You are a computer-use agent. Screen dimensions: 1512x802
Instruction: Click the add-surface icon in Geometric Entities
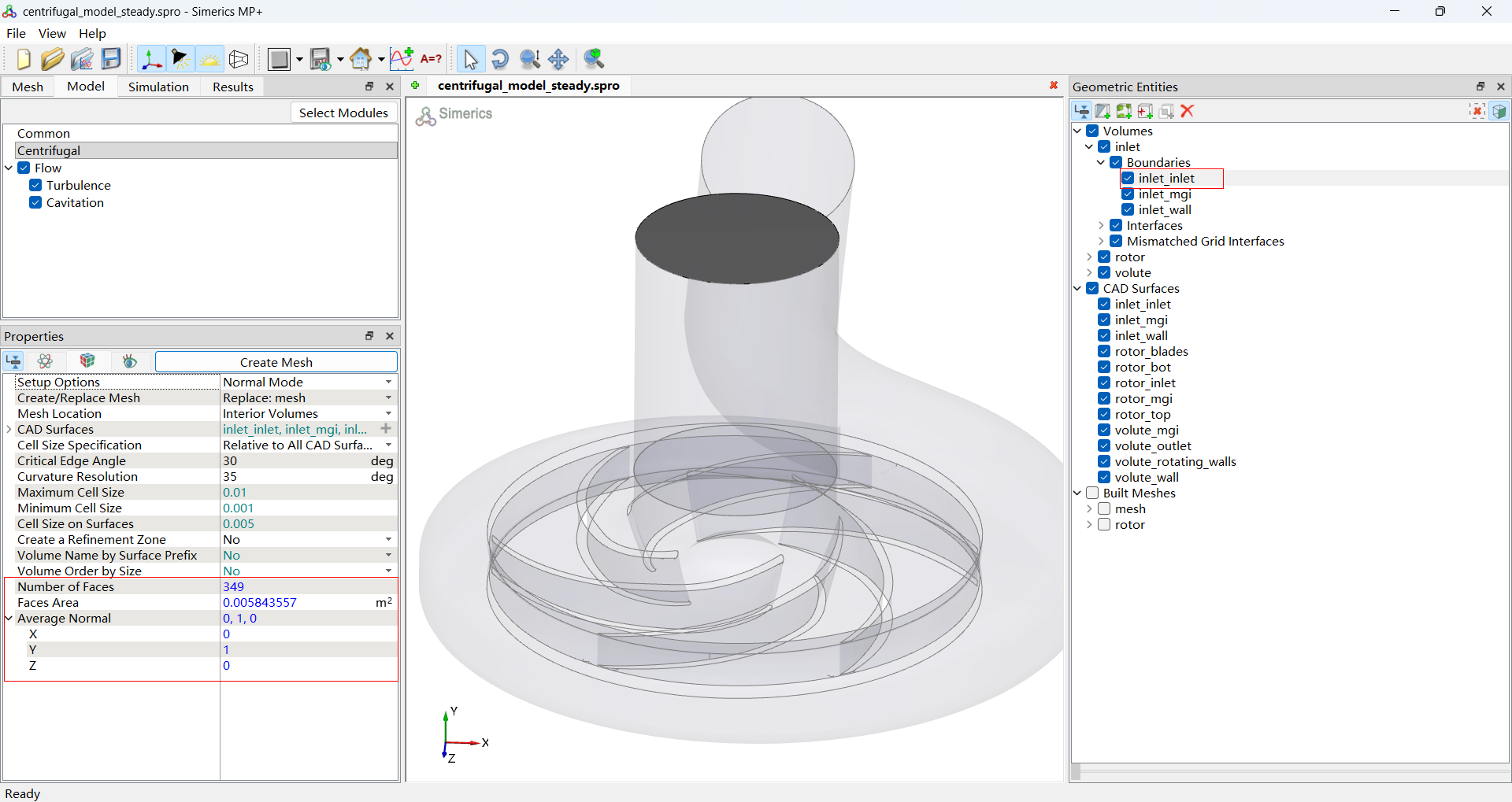point(1102,111)
